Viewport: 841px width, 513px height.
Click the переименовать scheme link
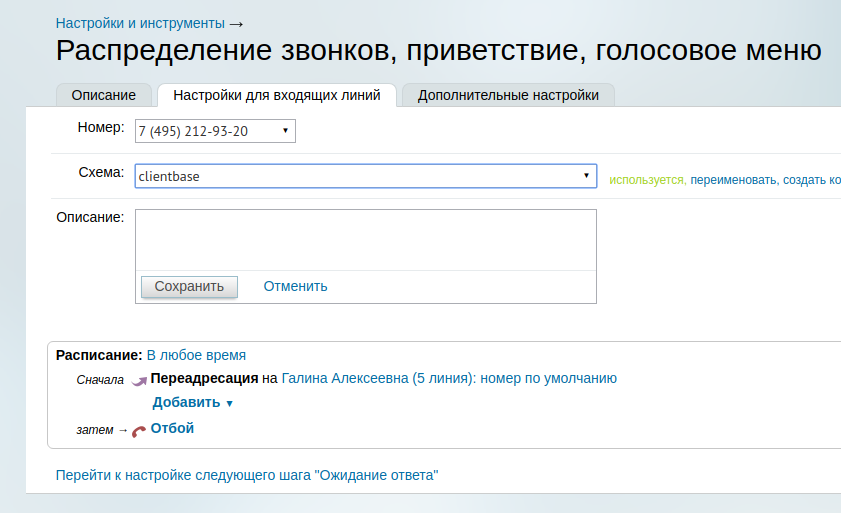point(733,180)
